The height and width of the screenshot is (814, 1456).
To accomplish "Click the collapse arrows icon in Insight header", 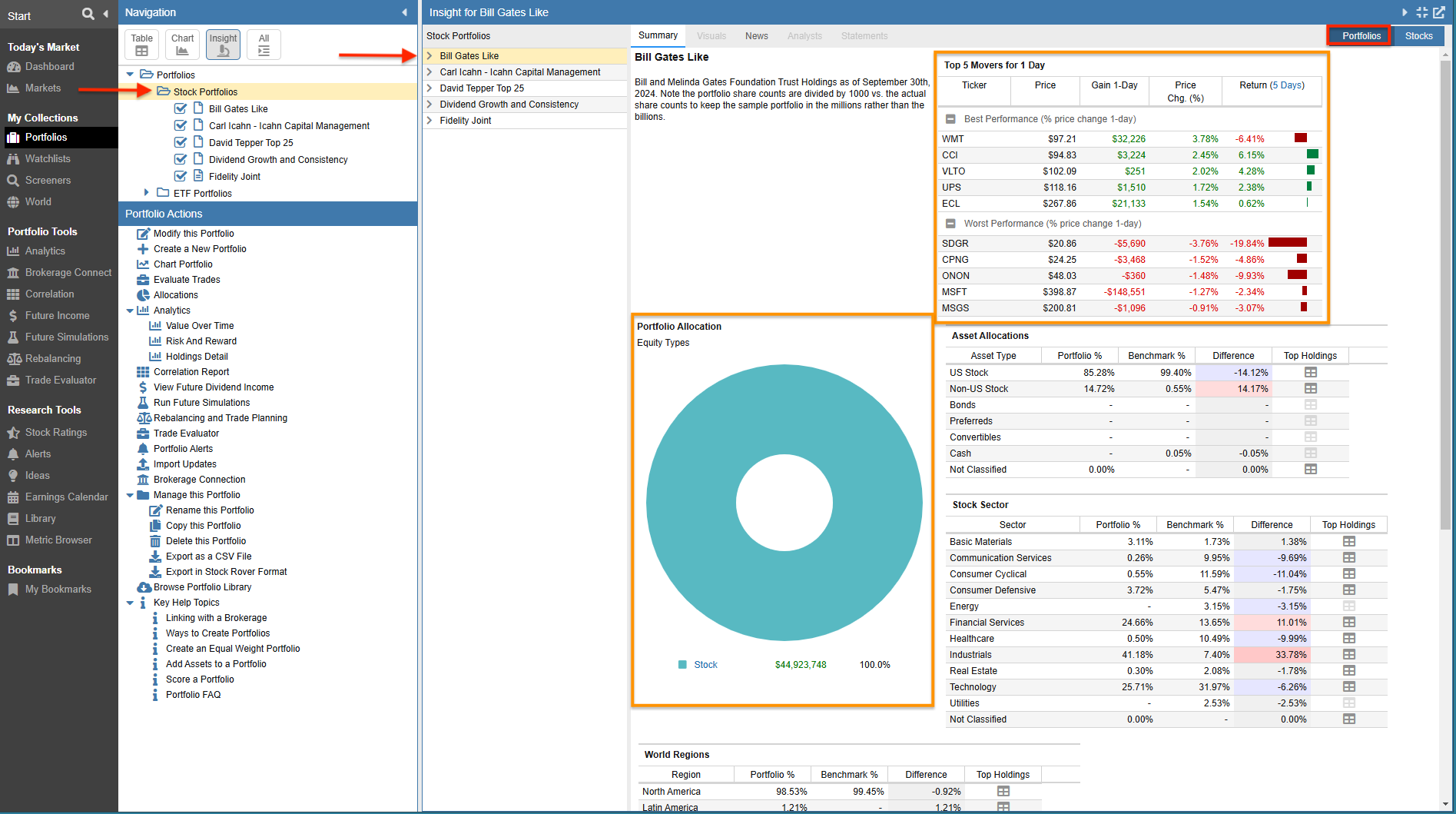I will point(1421,12).
